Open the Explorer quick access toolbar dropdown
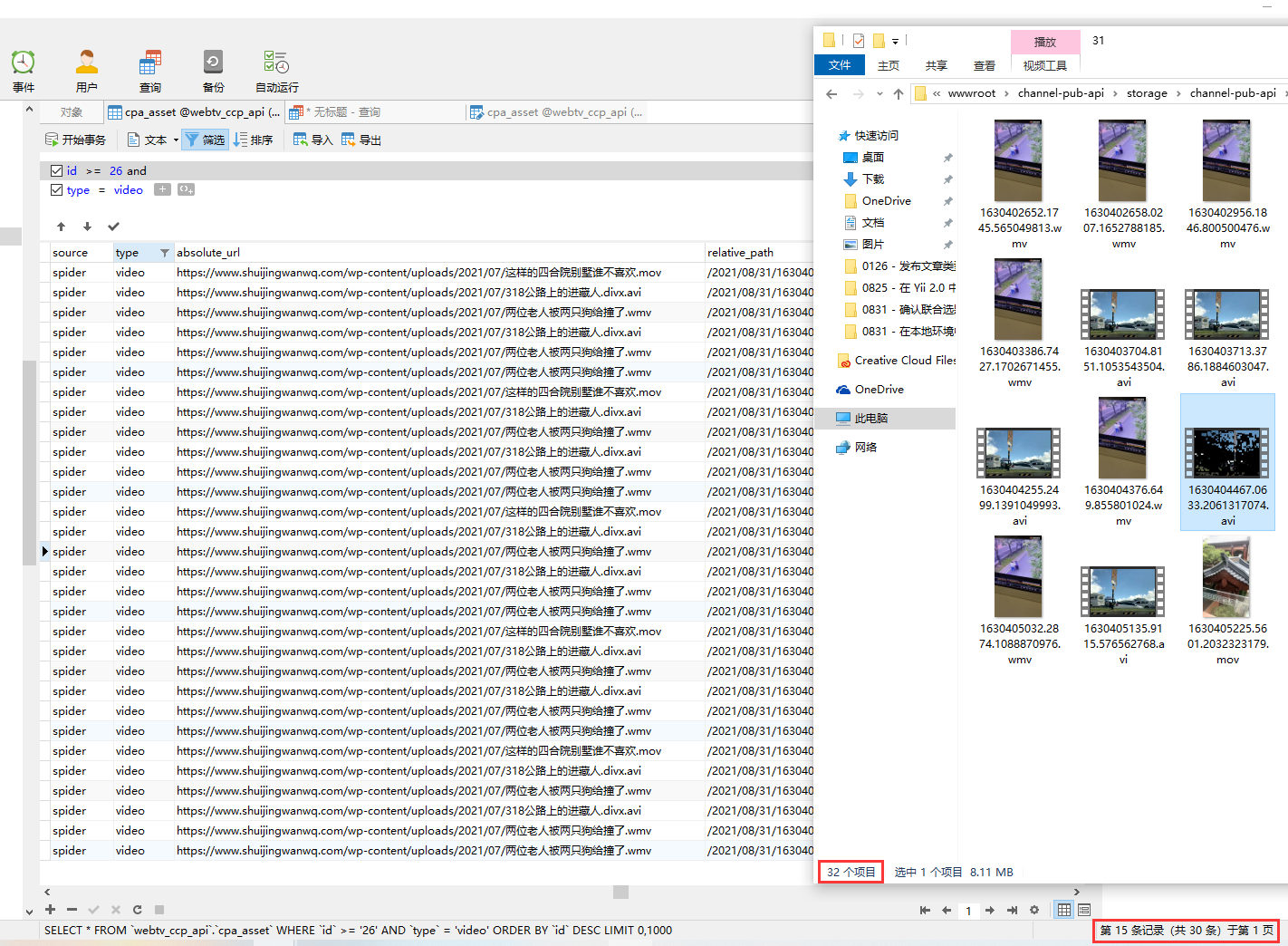 click(x=895, y=42)
